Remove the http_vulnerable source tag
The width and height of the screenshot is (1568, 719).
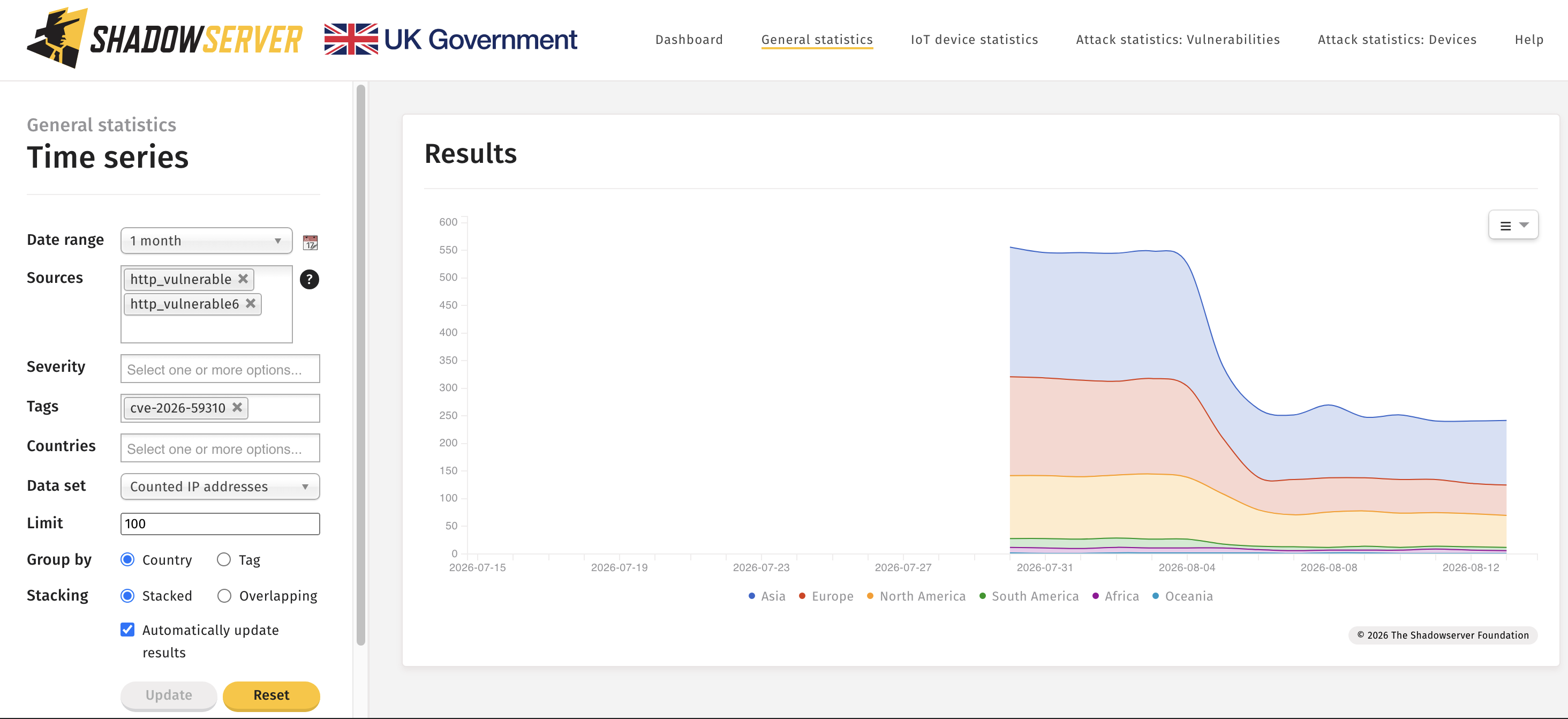pyautogui.click(x=243, y=279)
